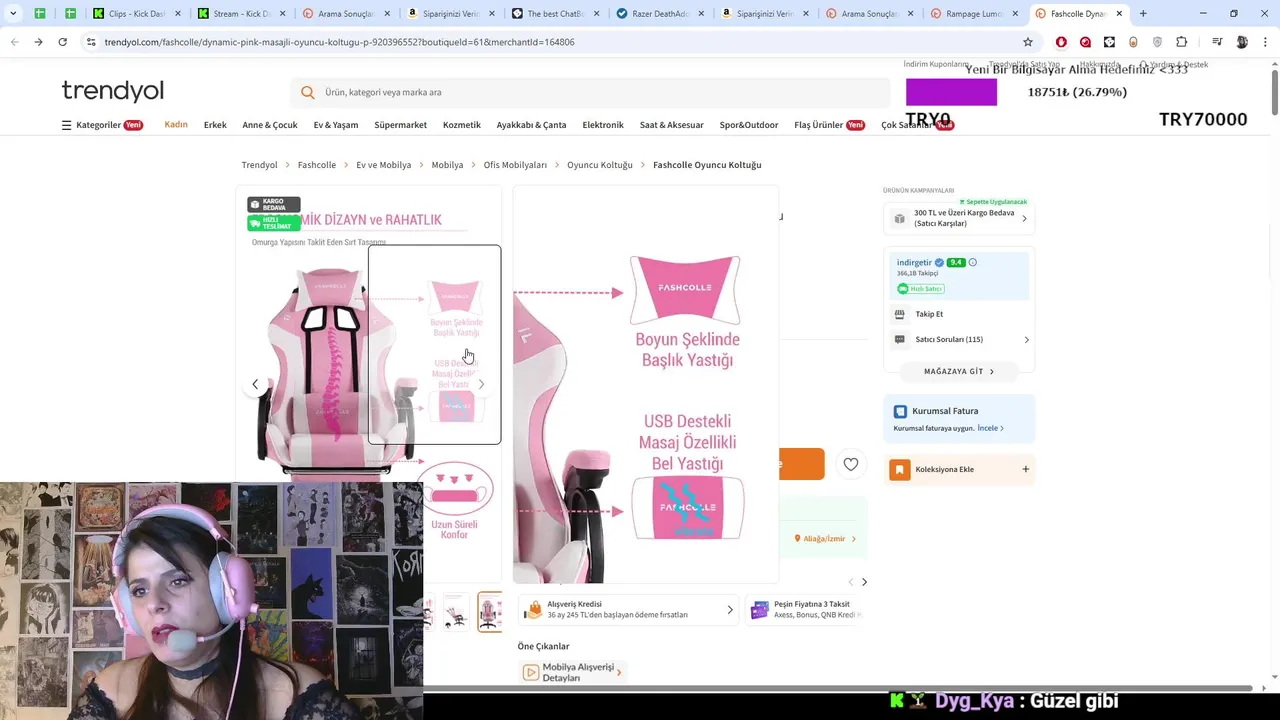Click the MAĞAZAYA GİT button

[959, 371]
